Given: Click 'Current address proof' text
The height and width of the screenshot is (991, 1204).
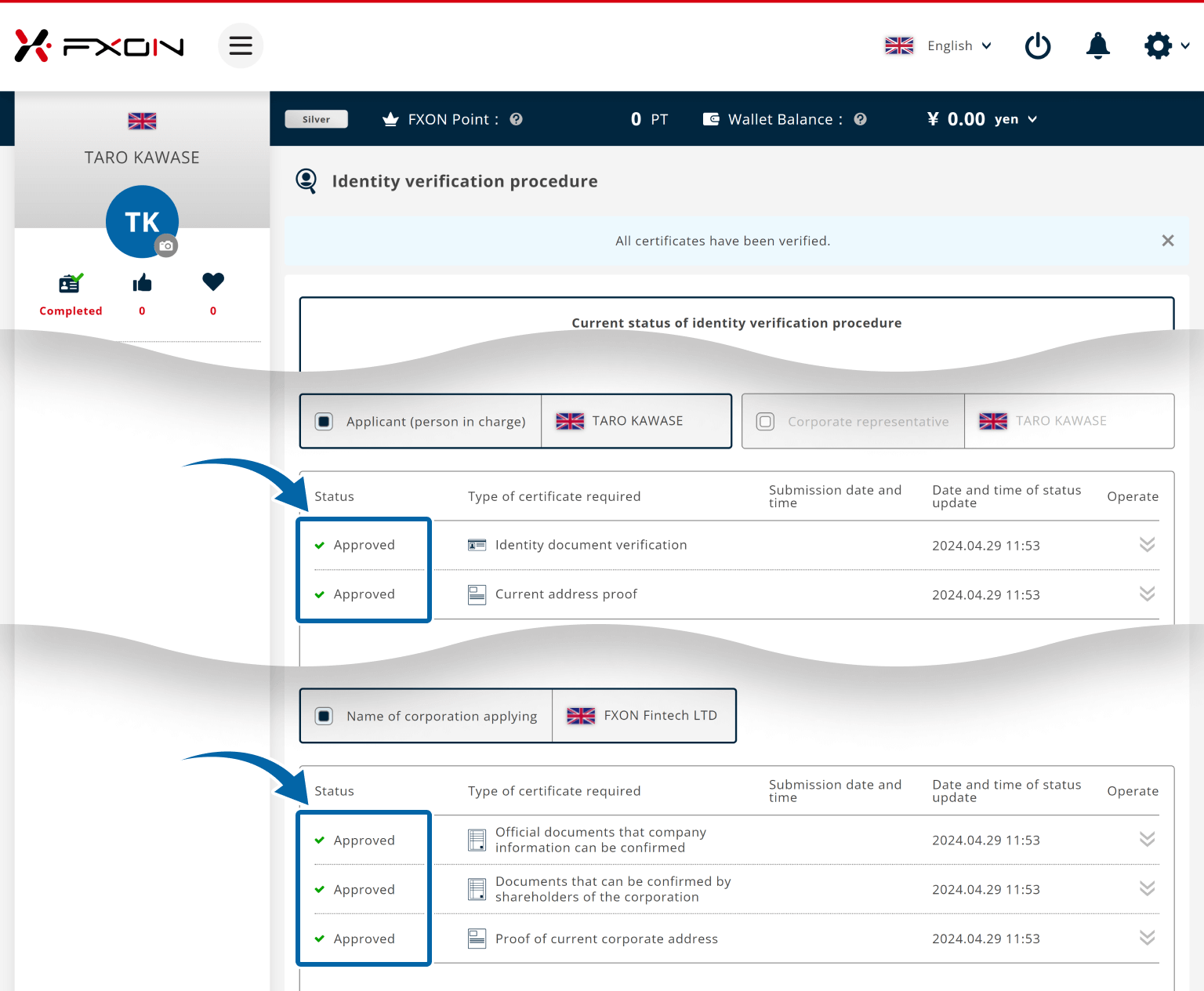Looking at the screenshot, I should pos(566,594).
